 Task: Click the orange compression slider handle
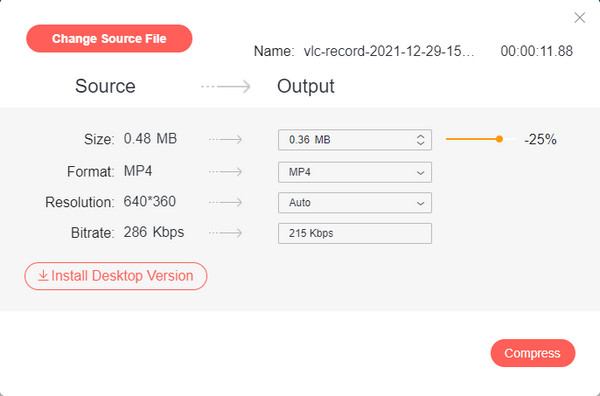499,139
